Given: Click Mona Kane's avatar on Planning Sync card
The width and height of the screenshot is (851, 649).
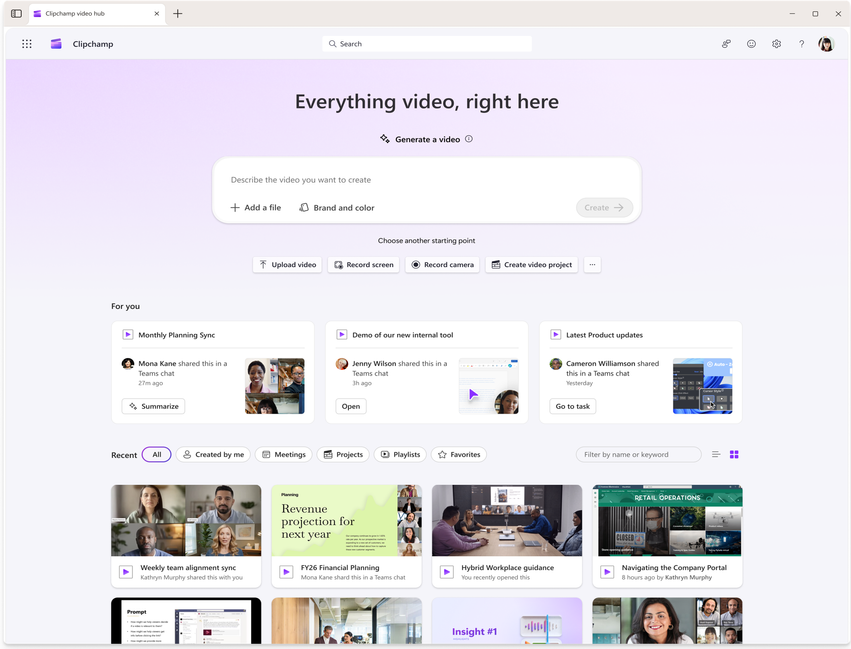Looking at the screenshot, I should (128, 364).
